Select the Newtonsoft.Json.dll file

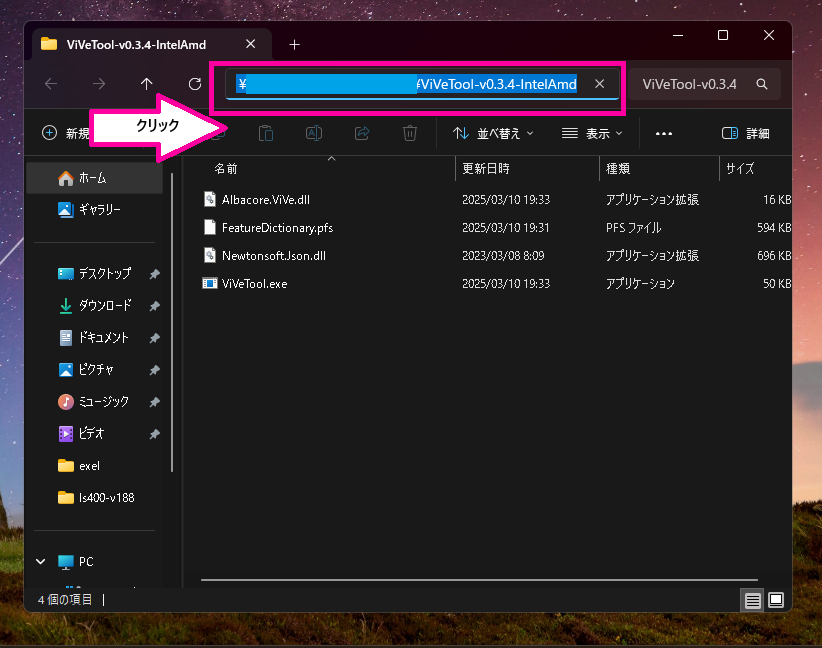274,256
